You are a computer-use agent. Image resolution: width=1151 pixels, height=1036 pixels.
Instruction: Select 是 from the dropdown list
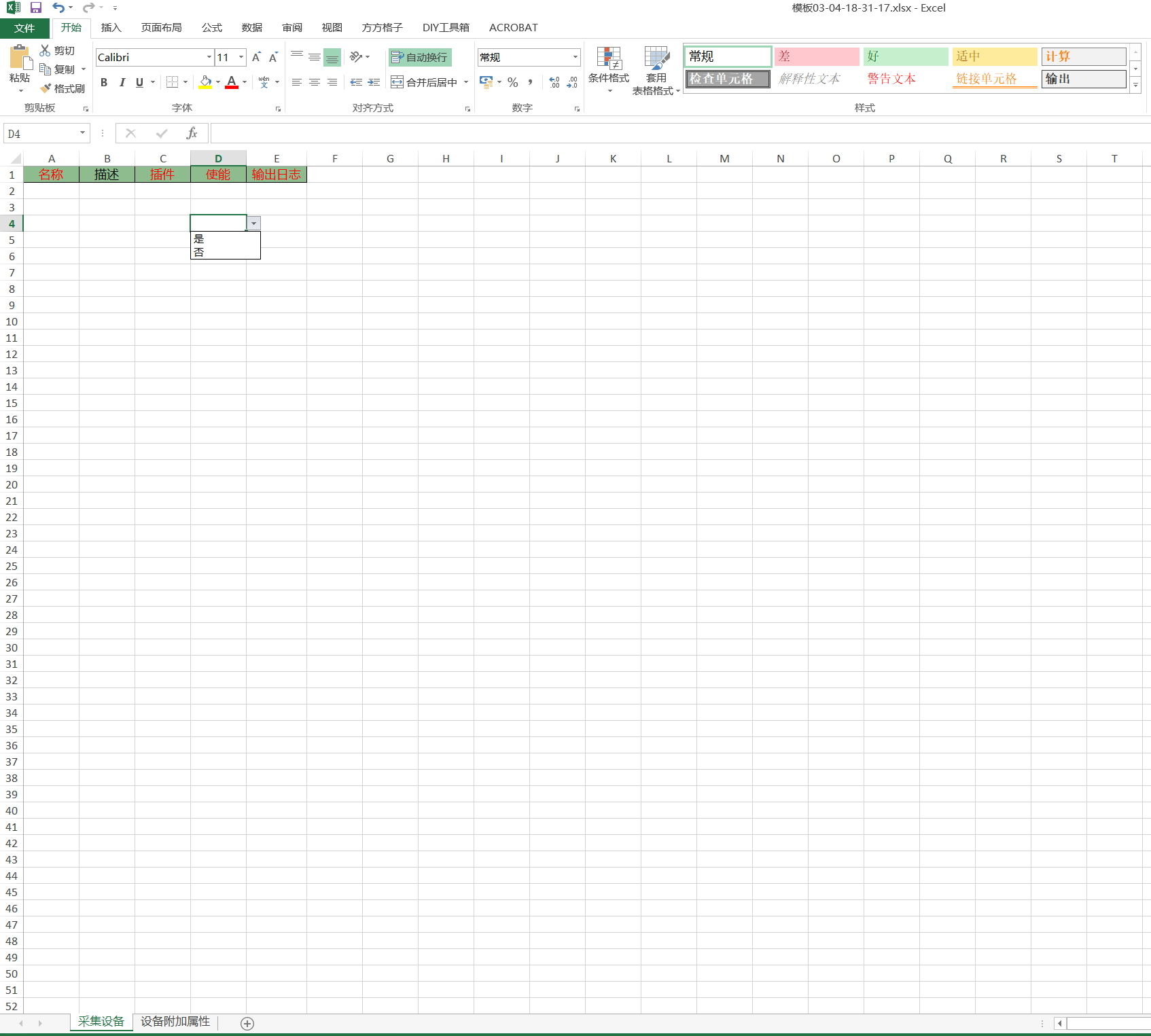click(x=199, y=239)
